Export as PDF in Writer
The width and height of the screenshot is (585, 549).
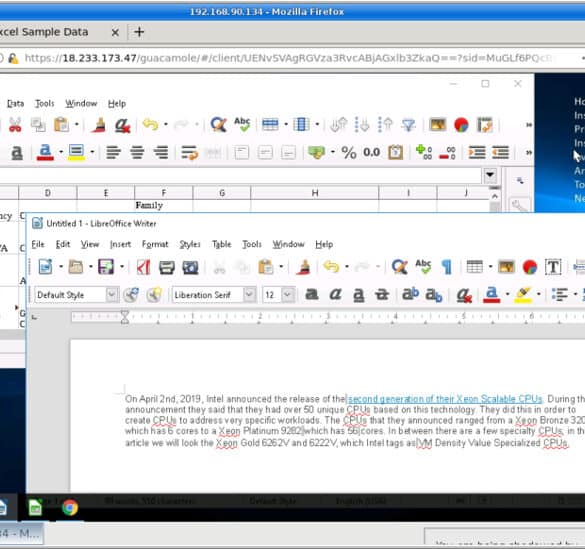pos(143,267)
